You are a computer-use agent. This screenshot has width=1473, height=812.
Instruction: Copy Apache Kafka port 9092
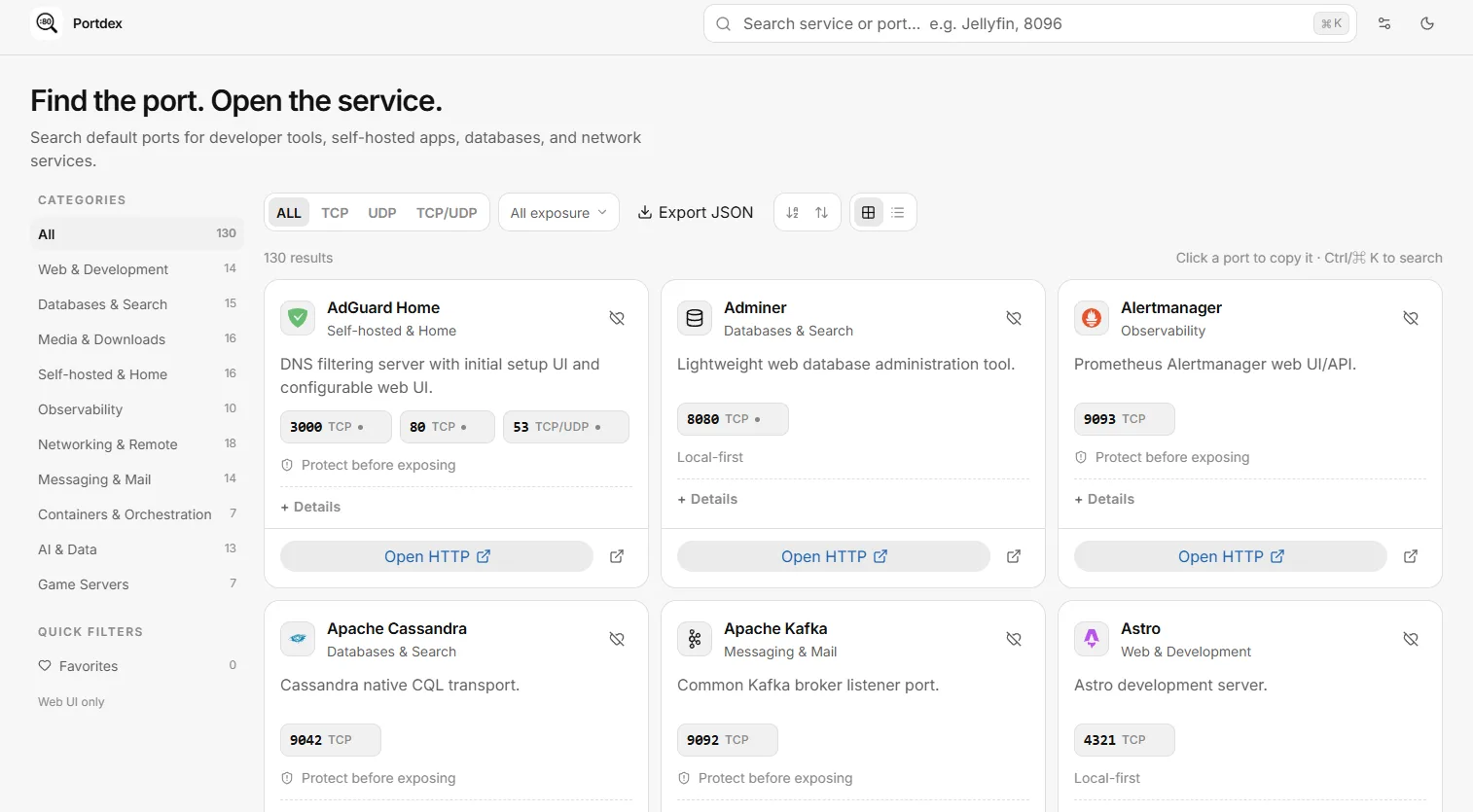(x=728, y=740)
